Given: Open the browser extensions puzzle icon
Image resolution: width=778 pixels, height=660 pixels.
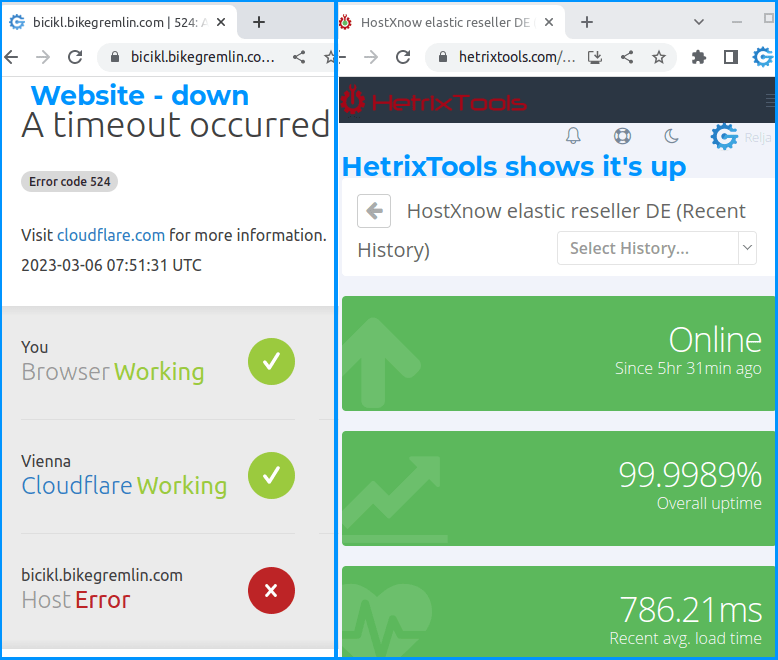Looking at the screenshot, I should (x=699, y=58).
